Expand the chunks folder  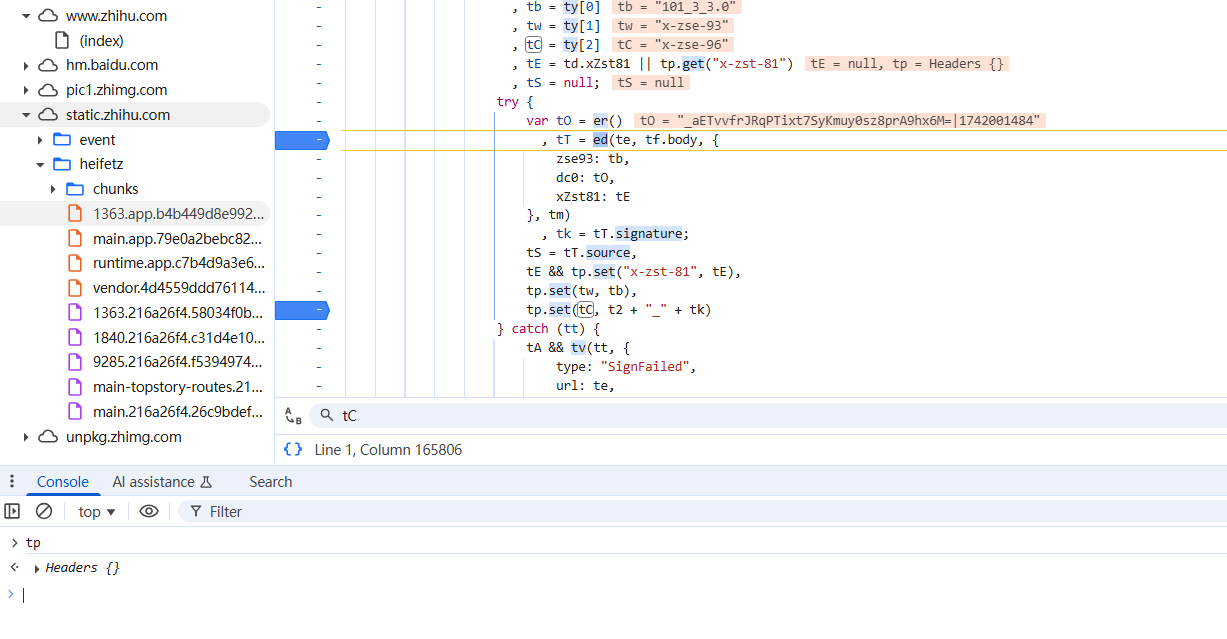[53, 189]
